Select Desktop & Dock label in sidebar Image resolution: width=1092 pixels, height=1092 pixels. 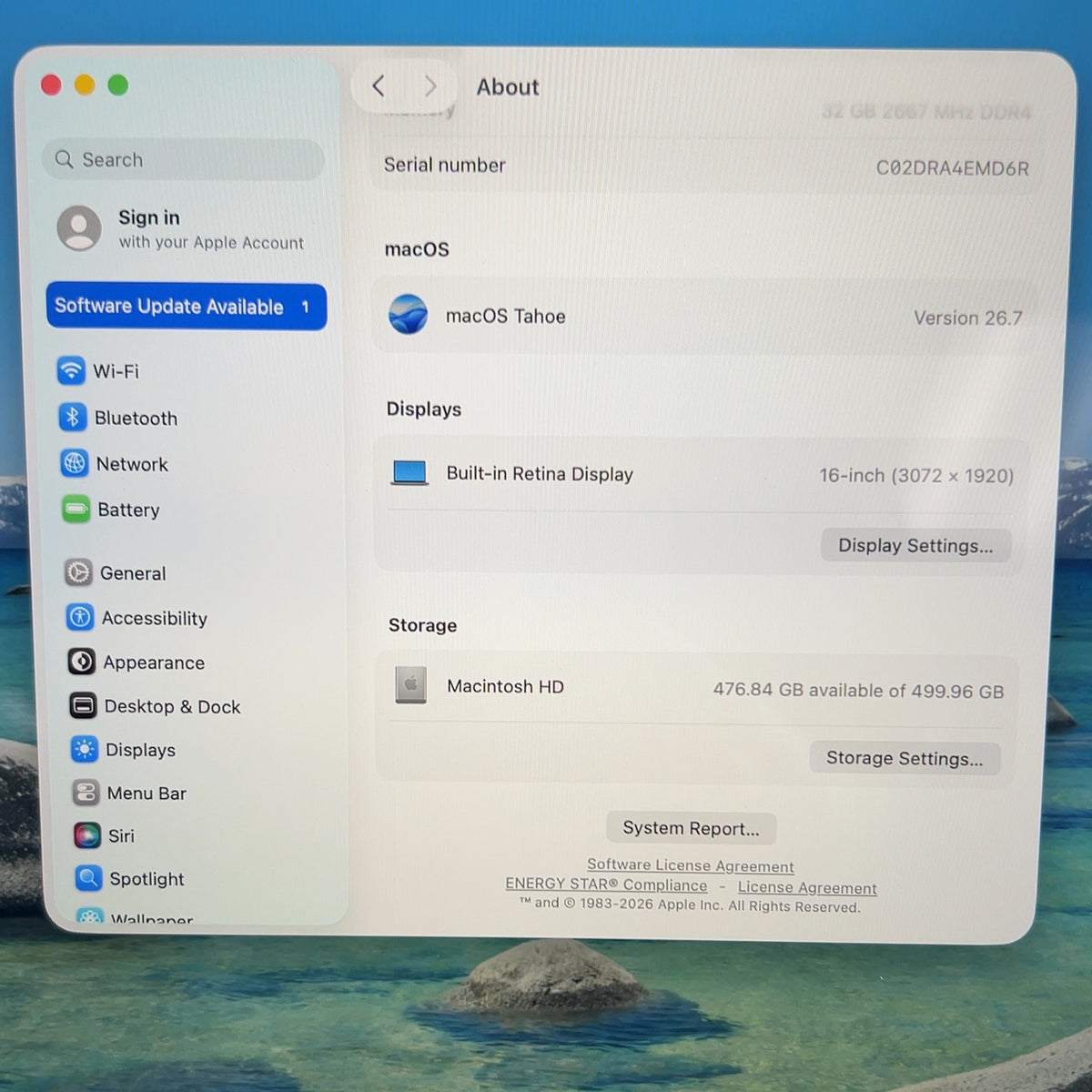click(172, 706)
